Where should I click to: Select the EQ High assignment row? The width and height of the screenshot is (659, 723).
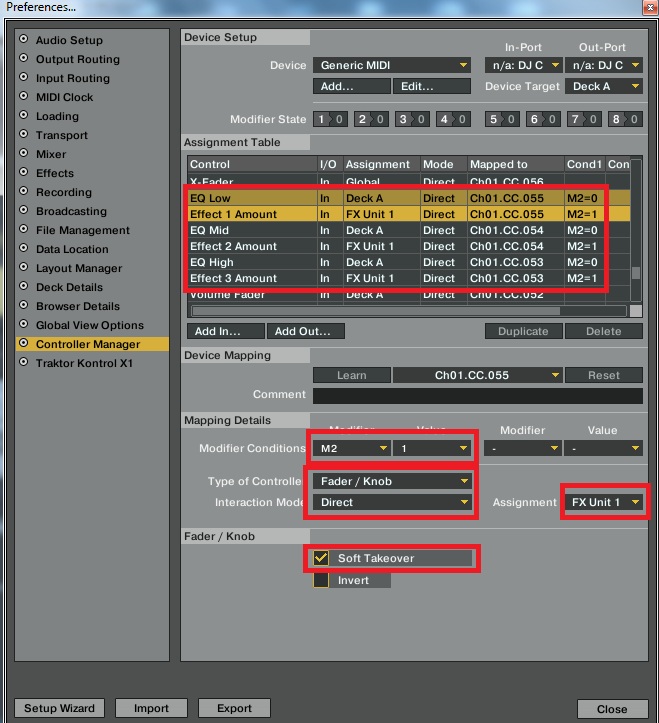(x=409, y=262)
